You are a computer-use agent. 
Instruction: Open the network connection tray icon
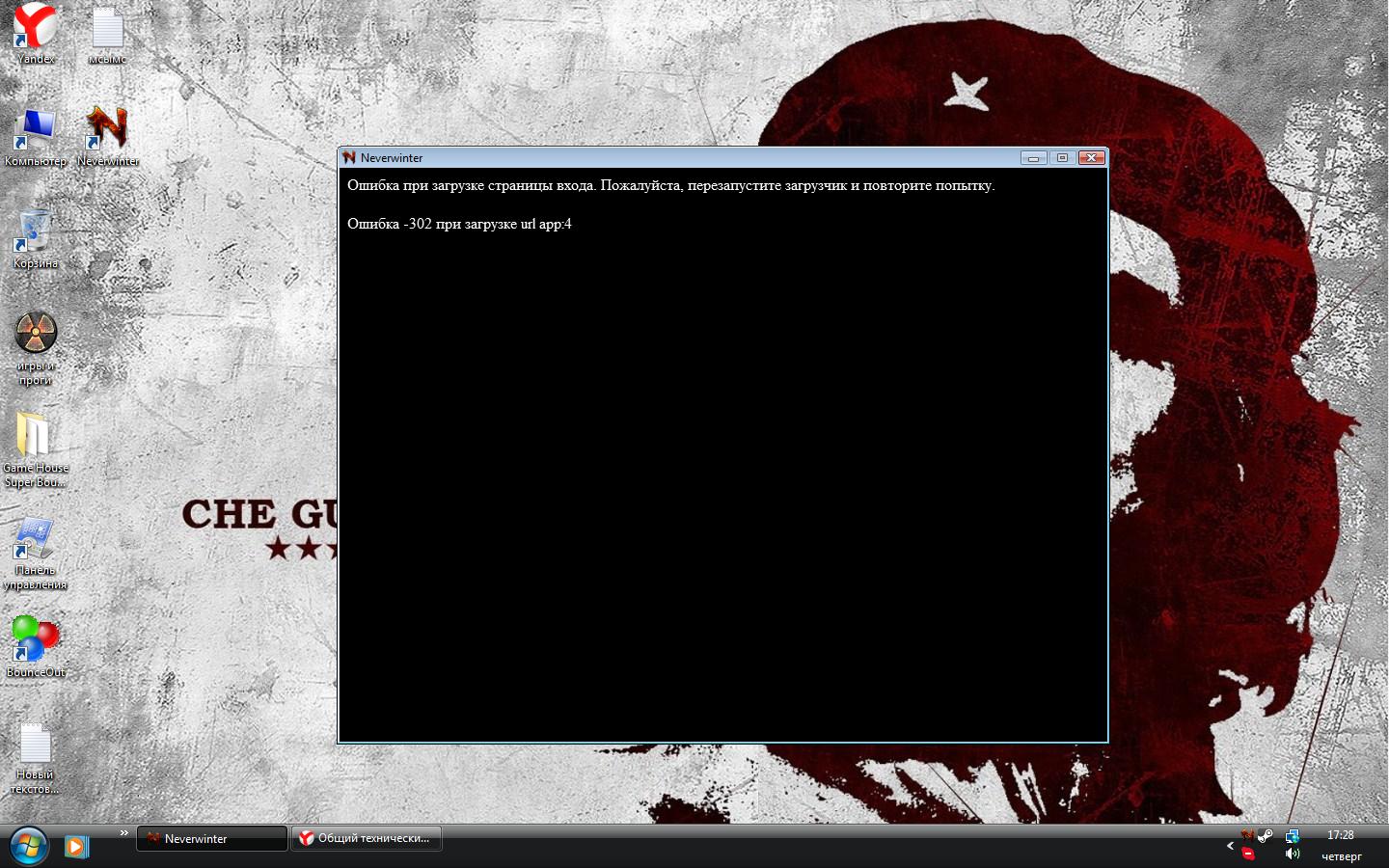click(1293, 835)
